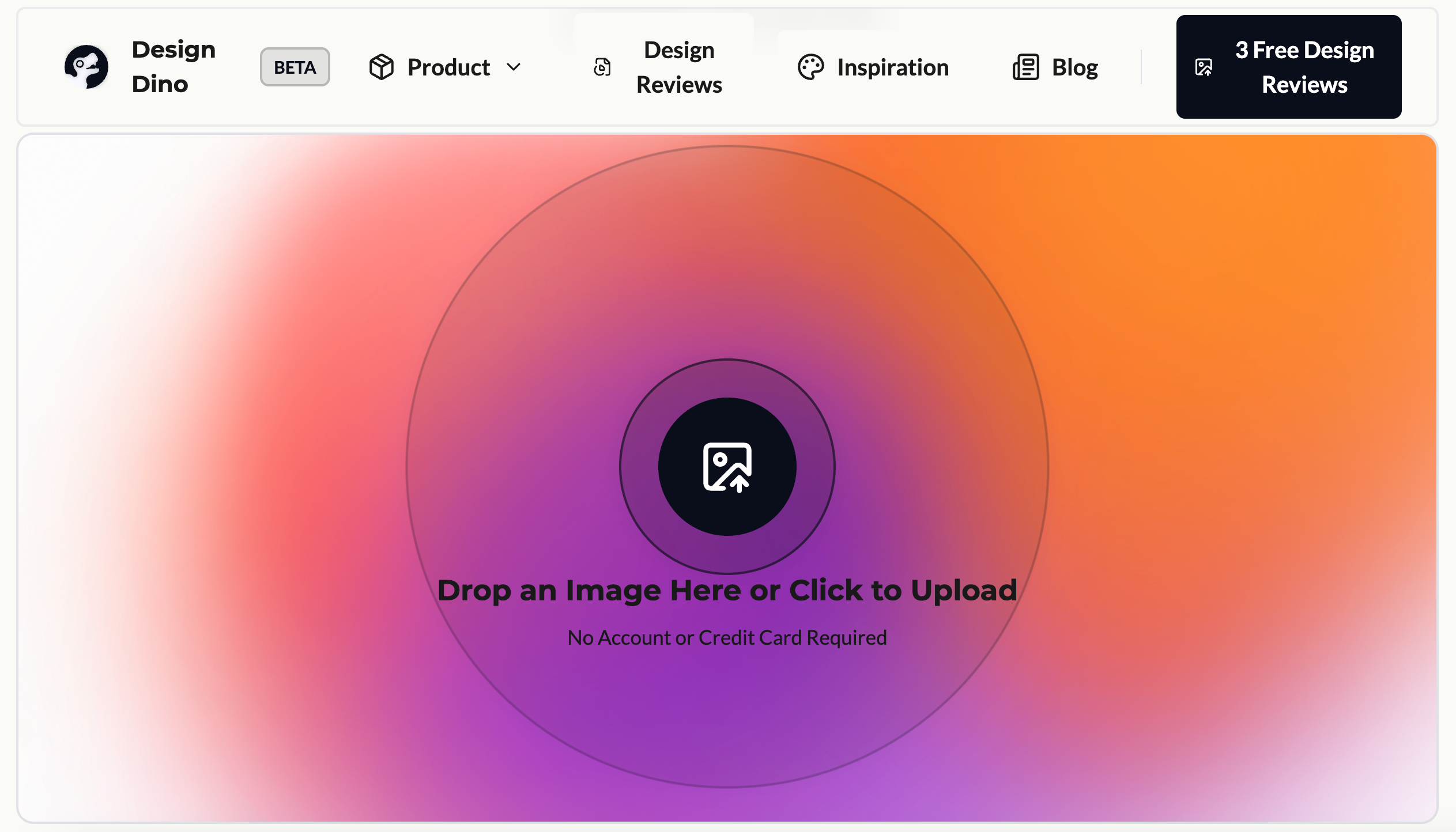1456x832 pixels.
Task: Click the Product box icon
Action: click(x=381, y=67)
